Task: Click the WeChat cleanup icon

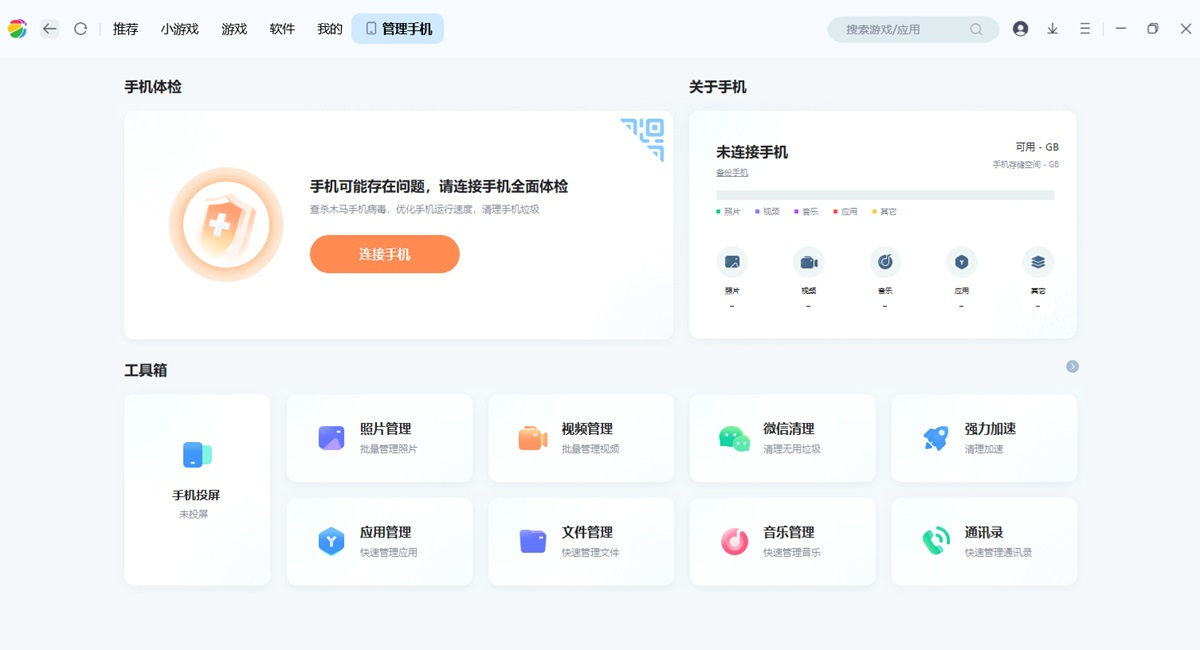Action: point(734,438)
